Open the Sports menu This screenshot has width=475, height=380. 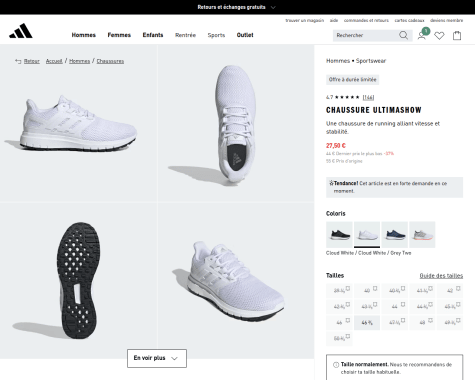(x=216, y=35)
